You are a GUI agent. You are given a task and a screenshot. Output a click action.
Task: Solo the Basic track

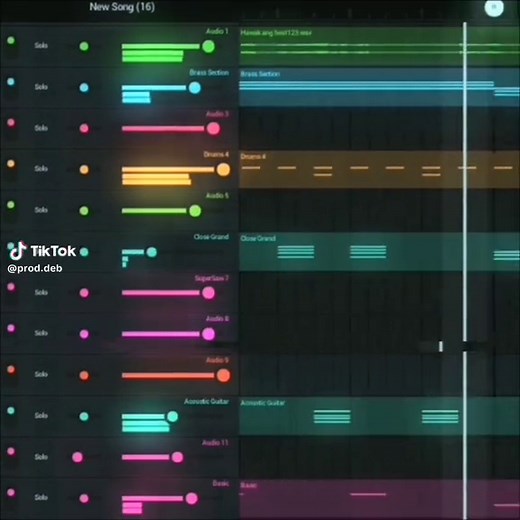(41, 497)
